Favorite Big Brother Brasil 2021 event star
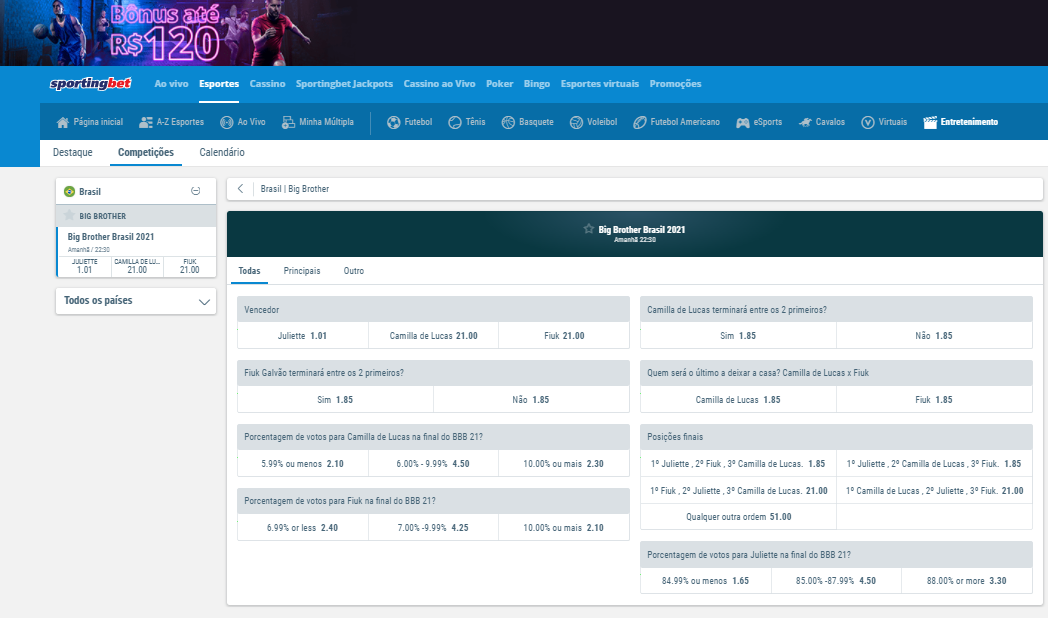 tap(588, 228)
